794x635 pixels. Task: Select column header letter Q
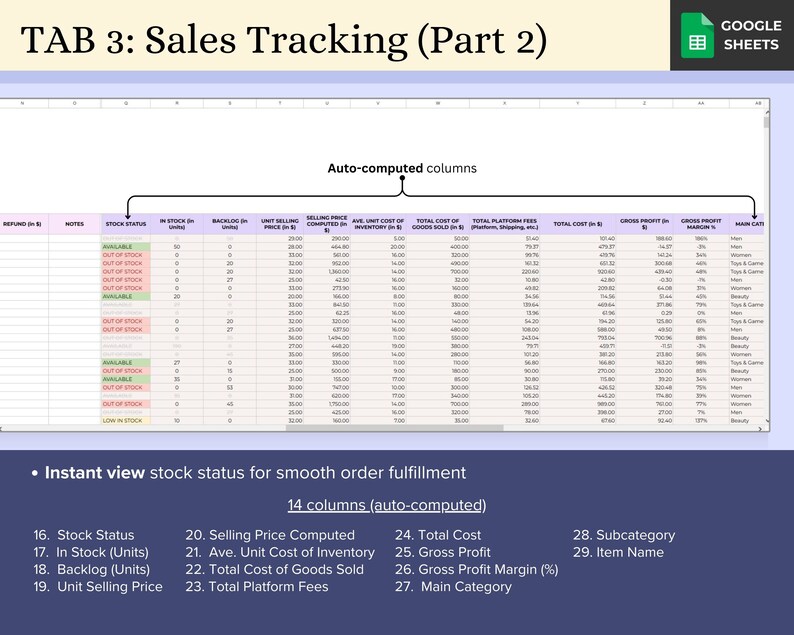click(x=126, y=103)
